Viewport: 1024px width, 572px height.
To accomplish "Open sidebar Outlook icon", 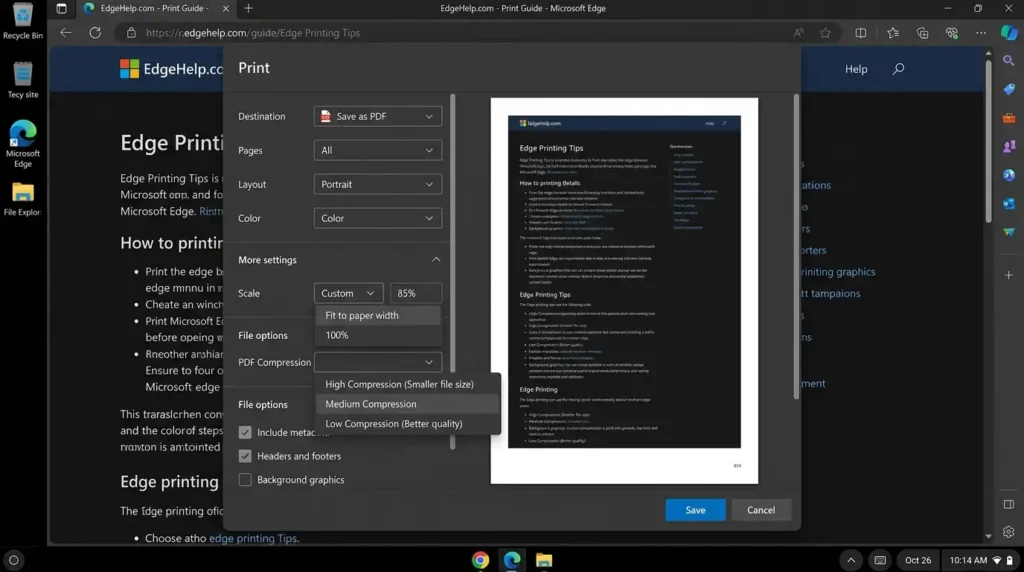I will tap(1009, 204).
